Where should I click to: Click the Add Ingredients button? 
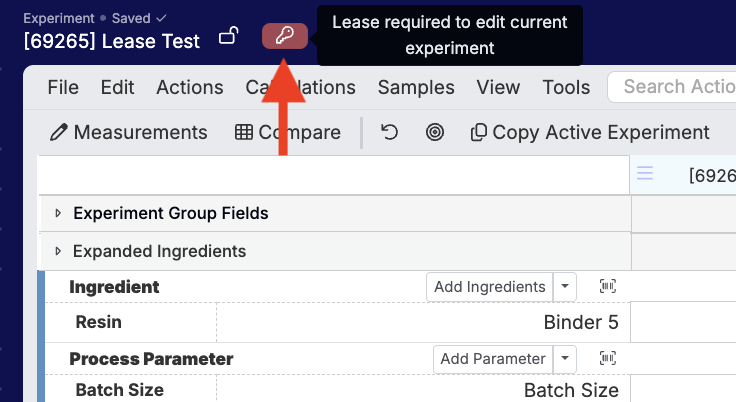(x=490, y=286)
